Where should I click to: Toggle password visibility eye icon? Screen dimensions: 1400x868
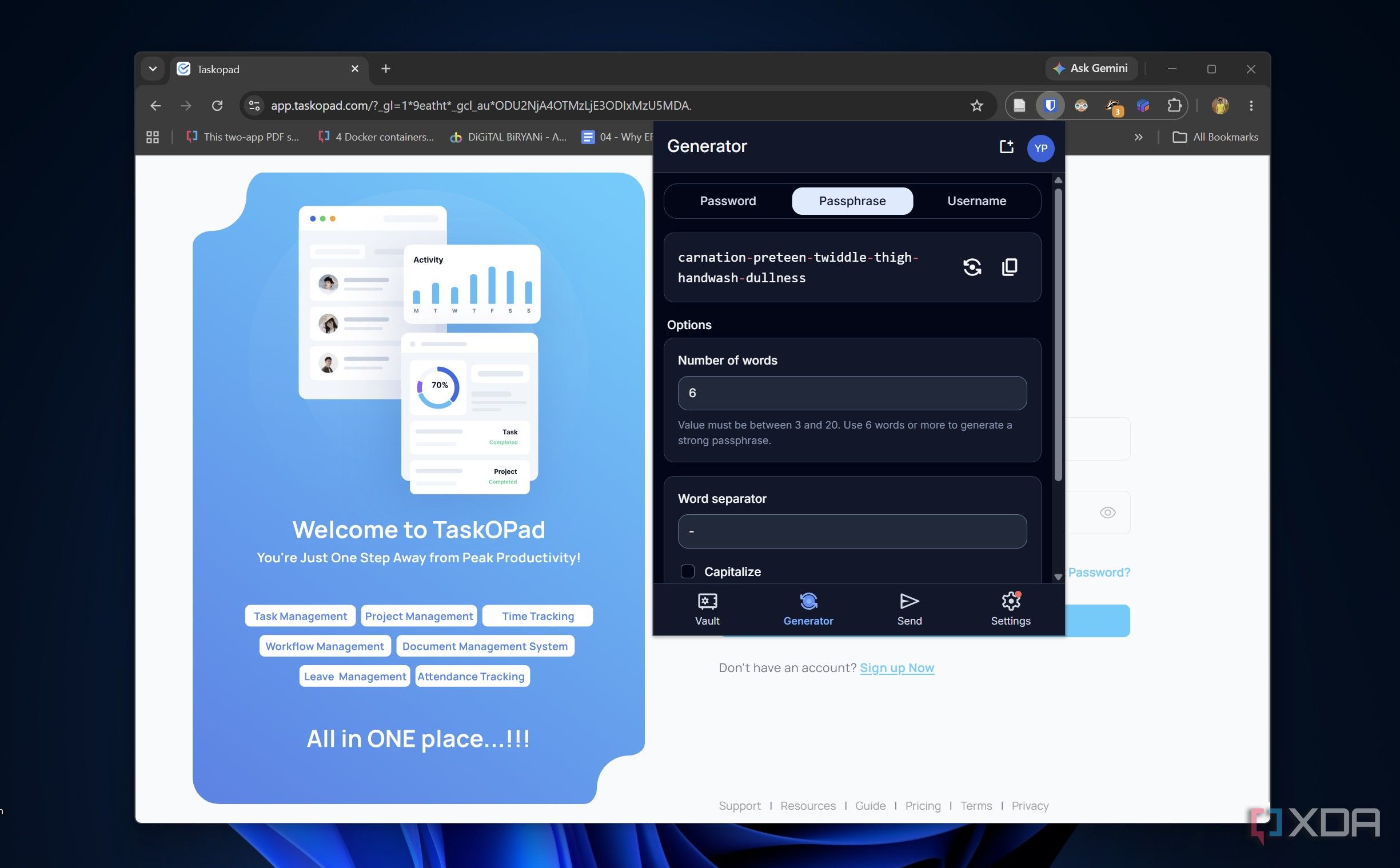tap(1108, 513)
